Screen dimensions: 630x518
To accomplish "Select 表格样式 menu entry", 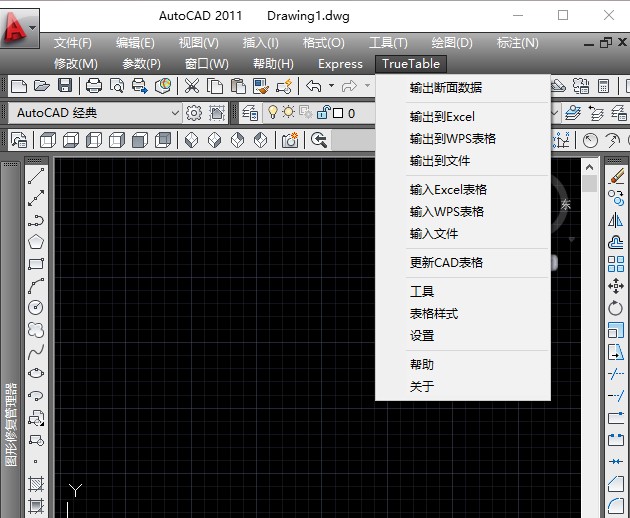I will click(462, 313).
